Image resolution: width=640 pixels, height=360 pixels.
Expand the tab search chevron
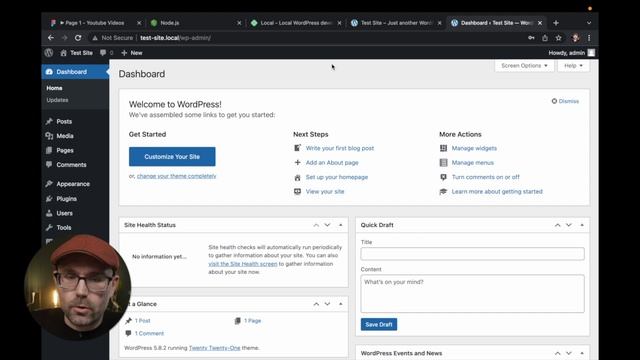click(x=589, y=23)
